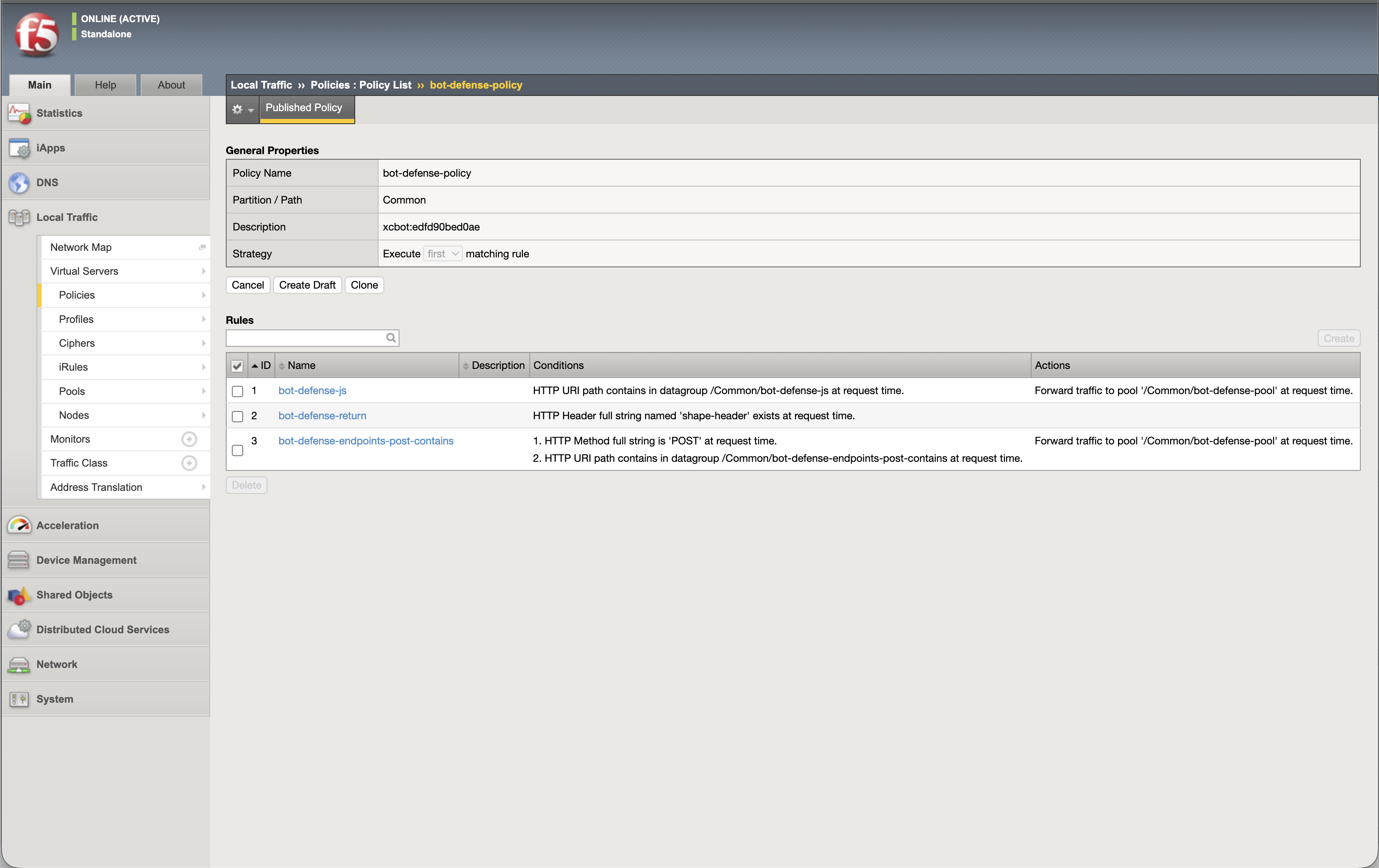Open the gear settings menu
Viewport: 1379px width, 868px height.
[242, 109]
